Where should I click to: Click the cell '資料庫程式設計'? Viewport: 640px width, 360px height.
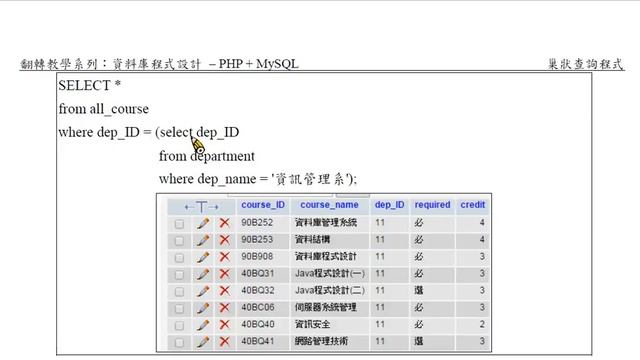(x=326, y=257)
